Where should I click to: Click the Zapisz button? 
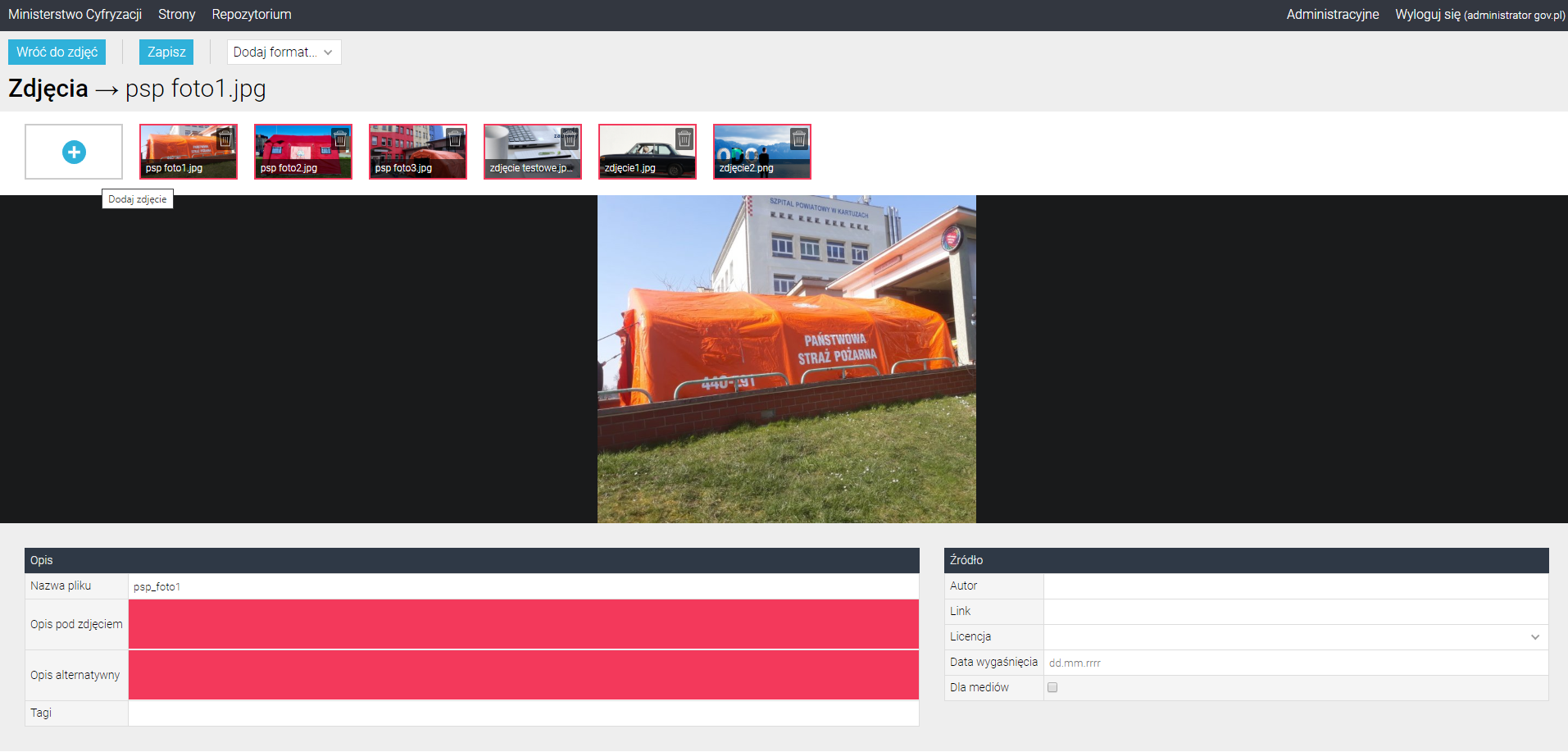click(x=166, y=52)
